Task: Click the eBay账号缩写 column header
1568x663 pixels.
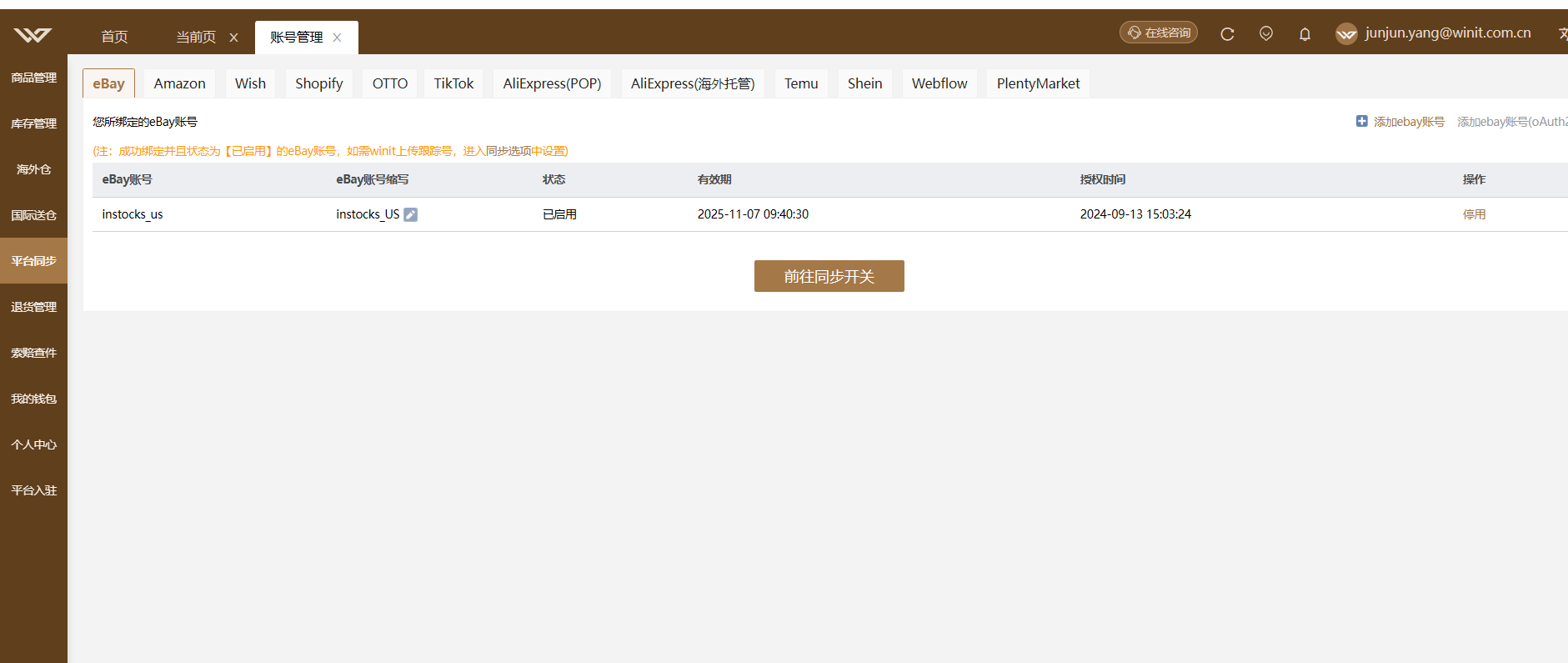Action: click(x=372, y=179)
